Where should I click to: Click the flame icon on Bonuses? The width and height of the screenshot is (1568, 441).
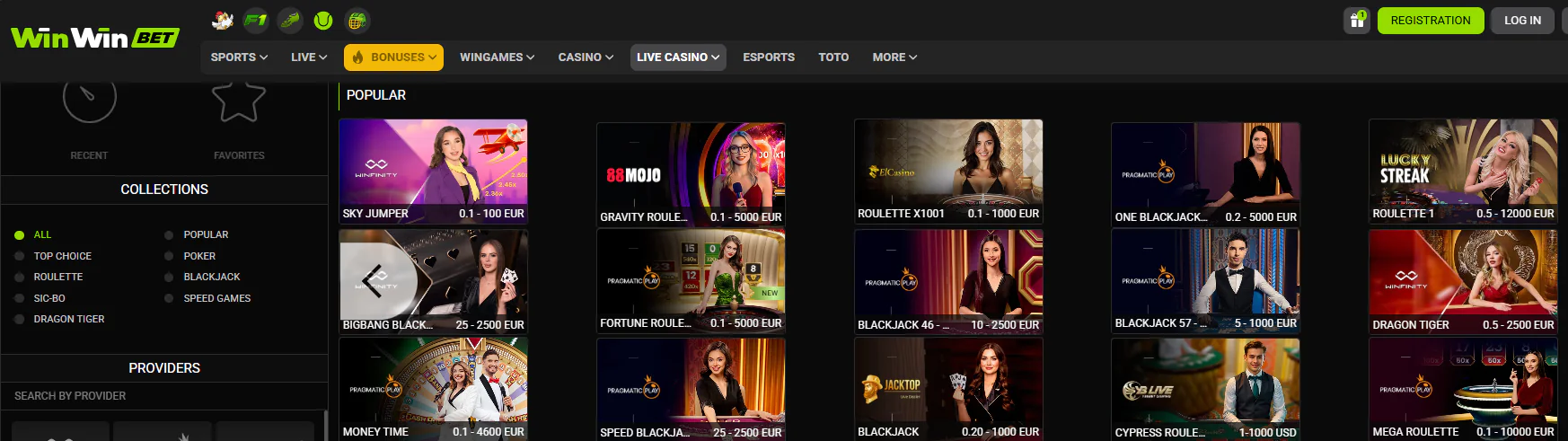click(357, 57)
